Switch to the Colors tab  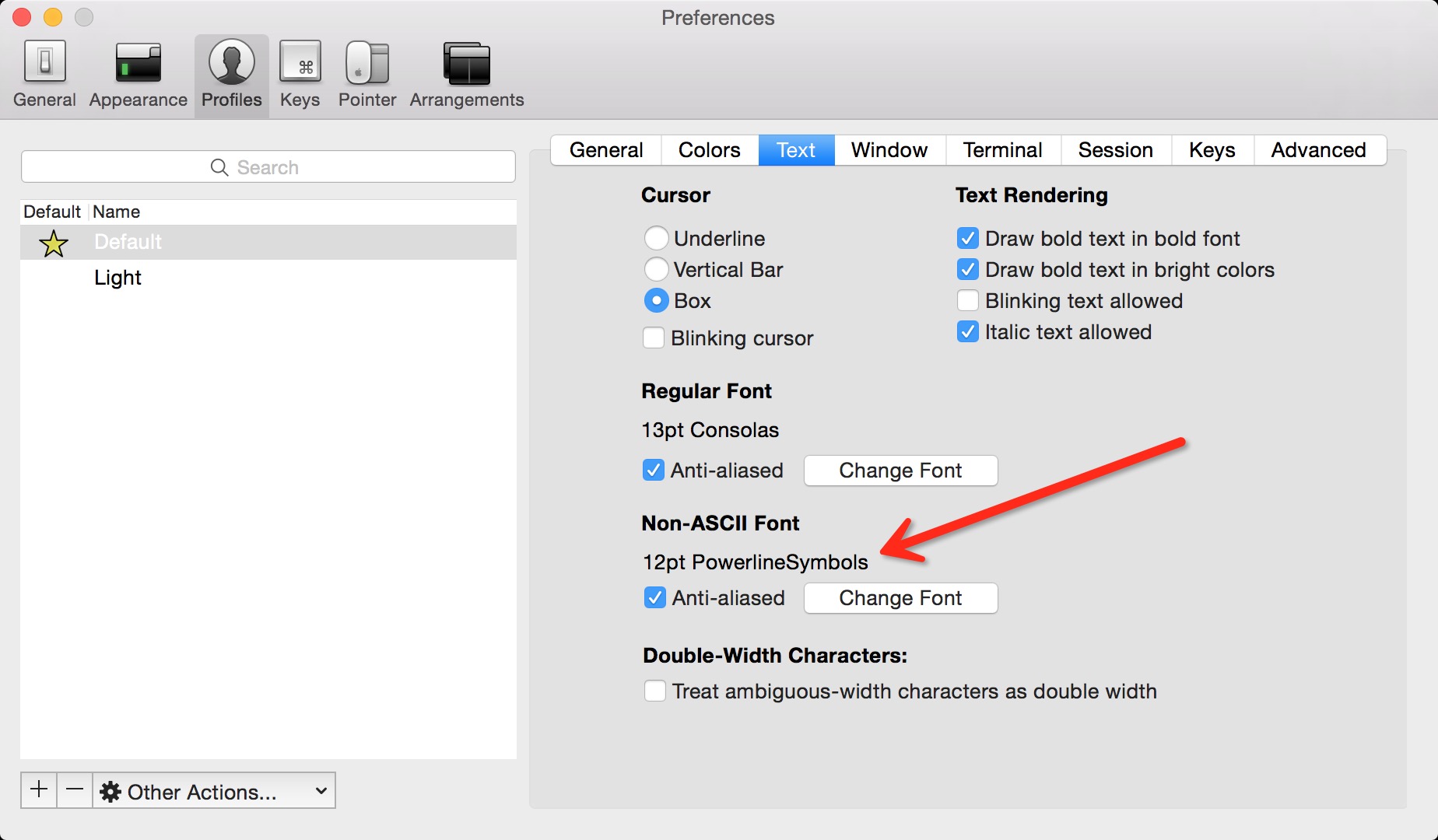[x=708, y=149]
